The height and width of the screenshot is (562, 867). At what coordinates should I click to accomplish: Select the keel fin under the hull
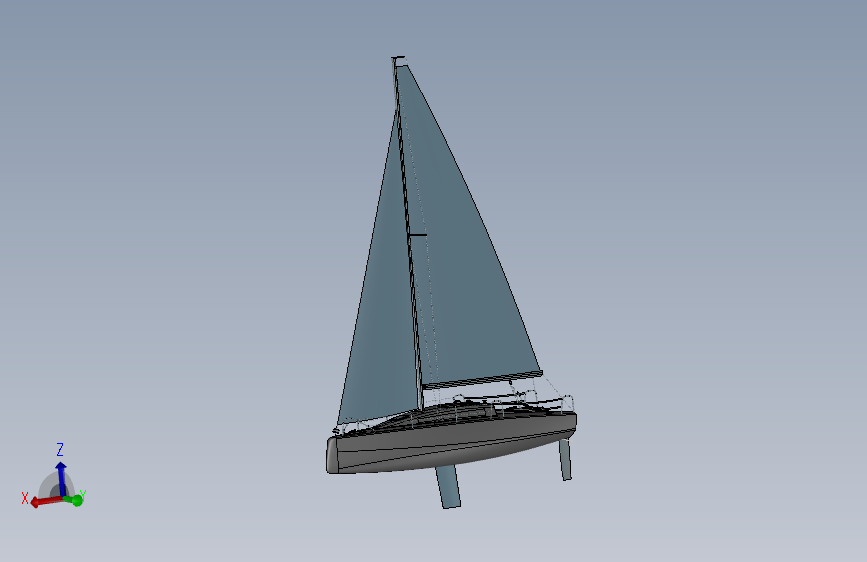[448, 486]
